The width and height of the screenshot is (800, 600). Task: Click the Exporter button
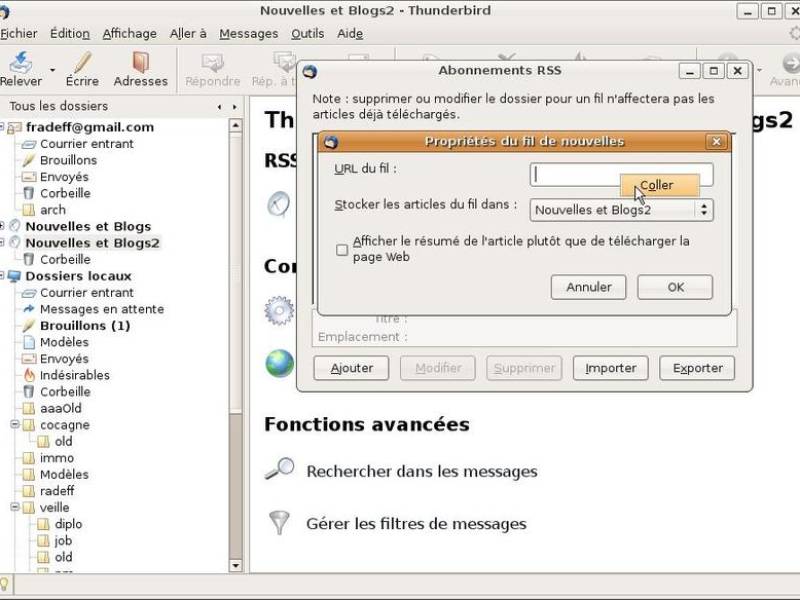[697, 368]
